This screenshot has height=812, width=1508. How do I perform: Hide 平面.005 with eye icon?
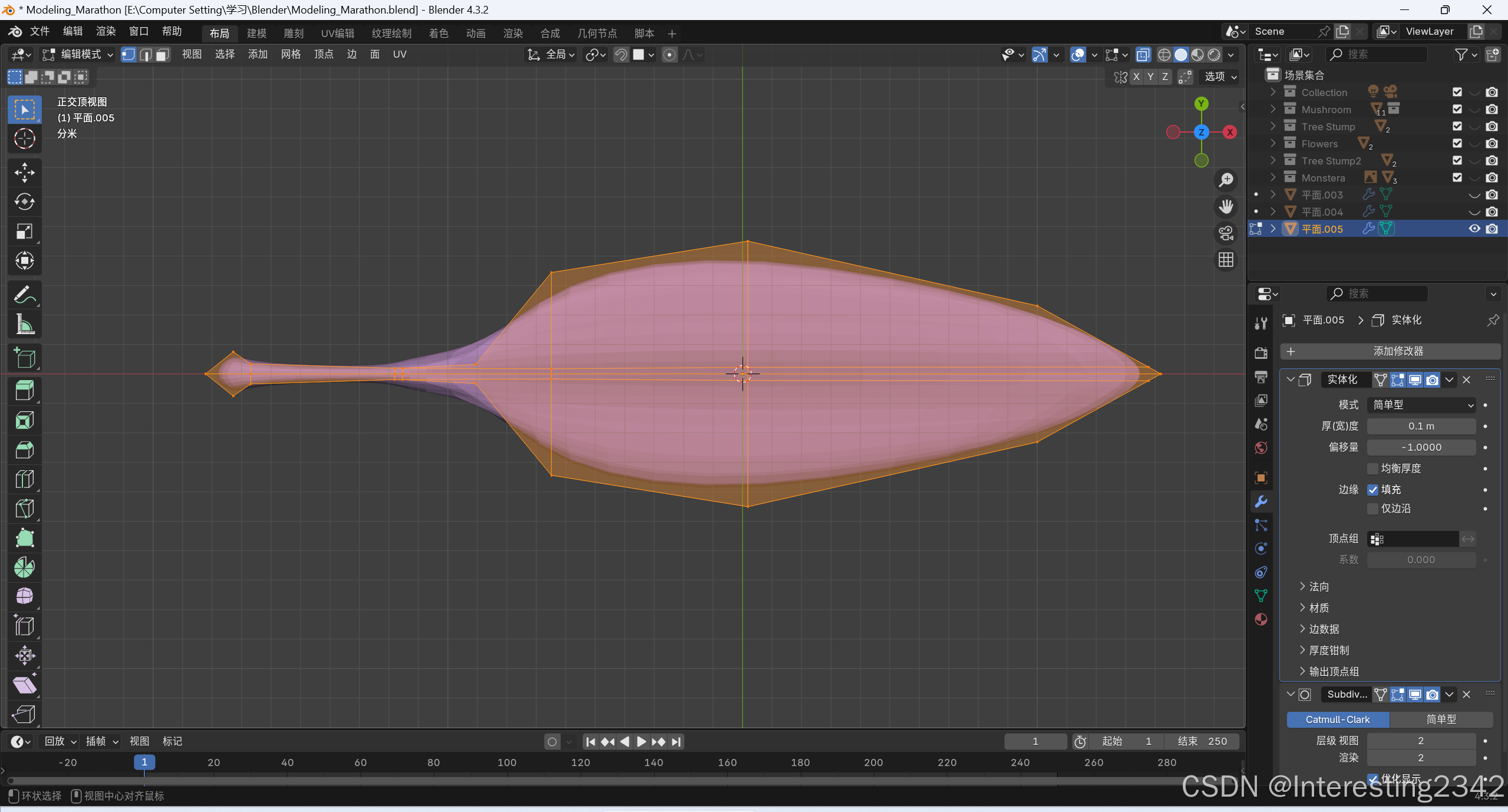(x=1474, y=229)
